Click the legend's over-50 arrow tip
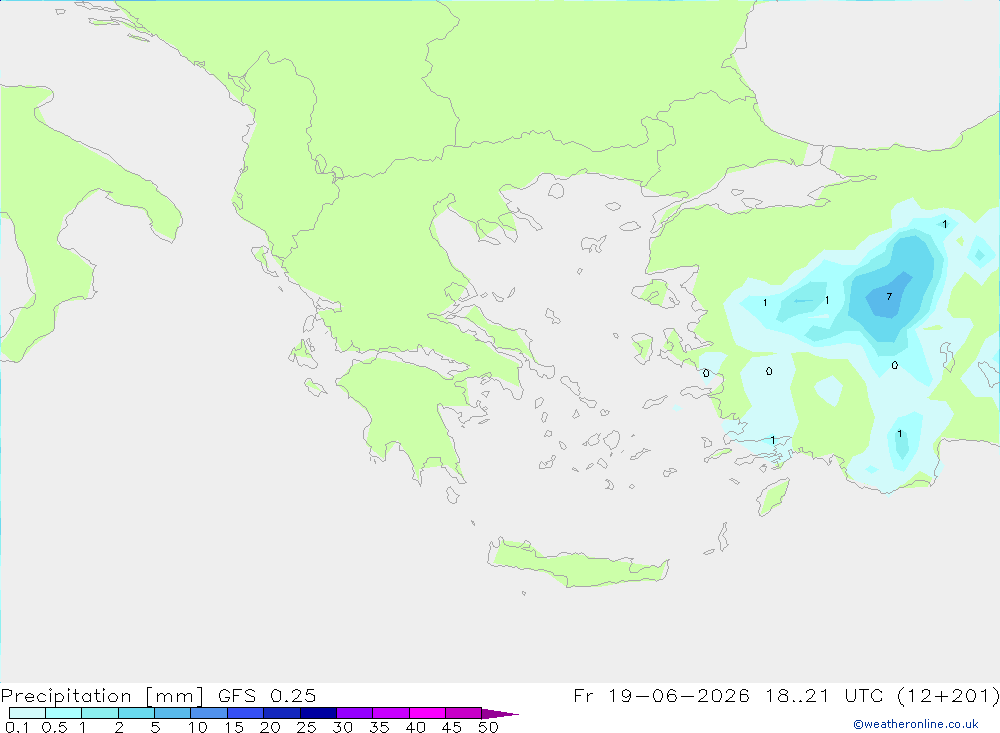Screen dimensions: 1000x733 pos(501,714)
